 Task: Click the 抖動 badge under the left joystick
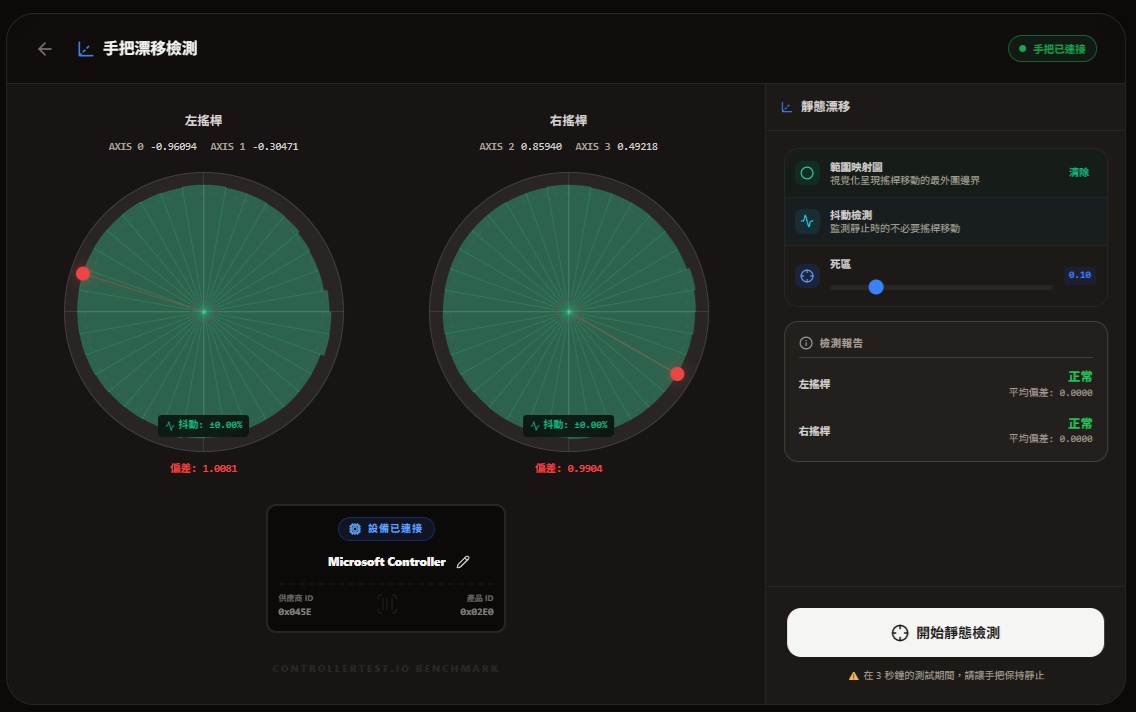204,425
